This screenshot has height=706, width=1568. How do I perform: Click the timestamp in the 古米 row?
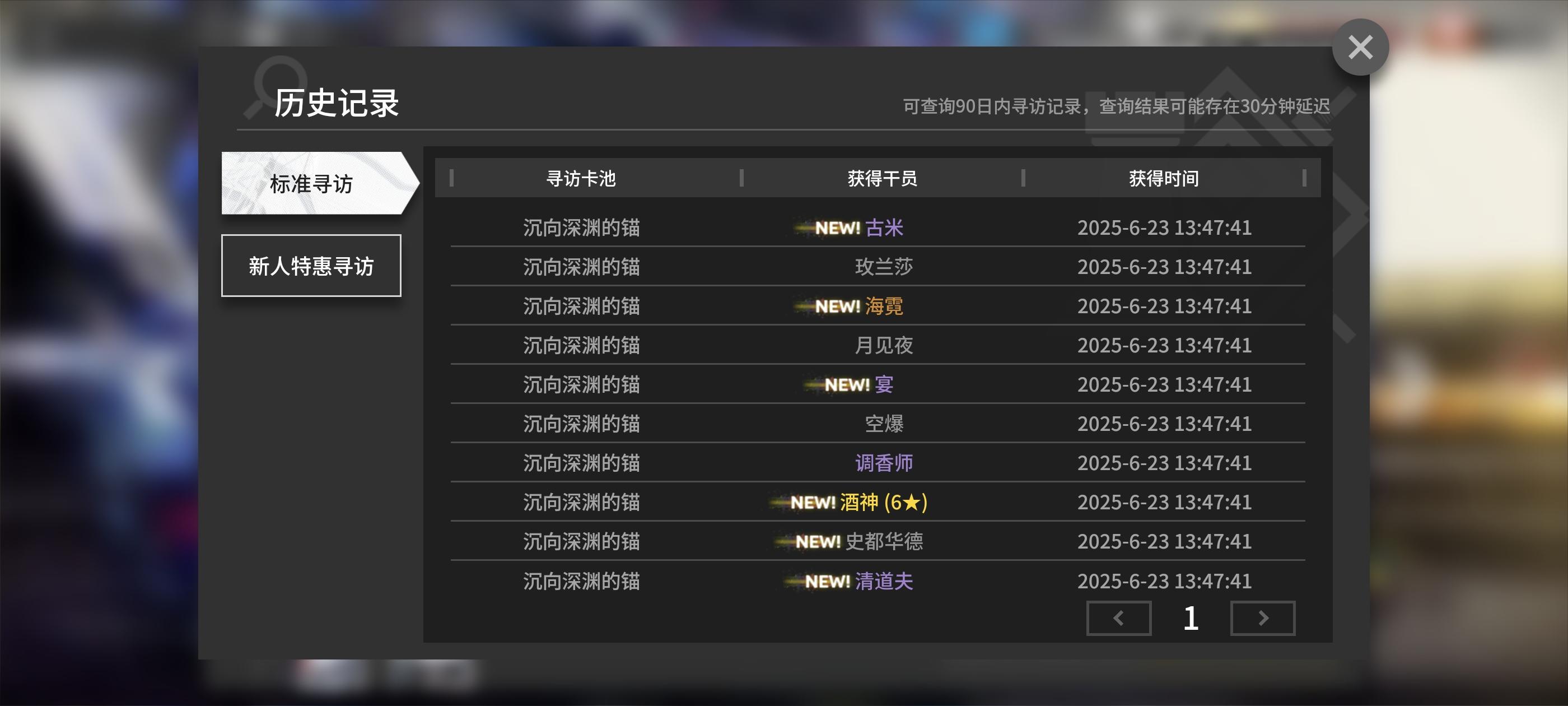pyautogui.click(x=1164, y=228)
